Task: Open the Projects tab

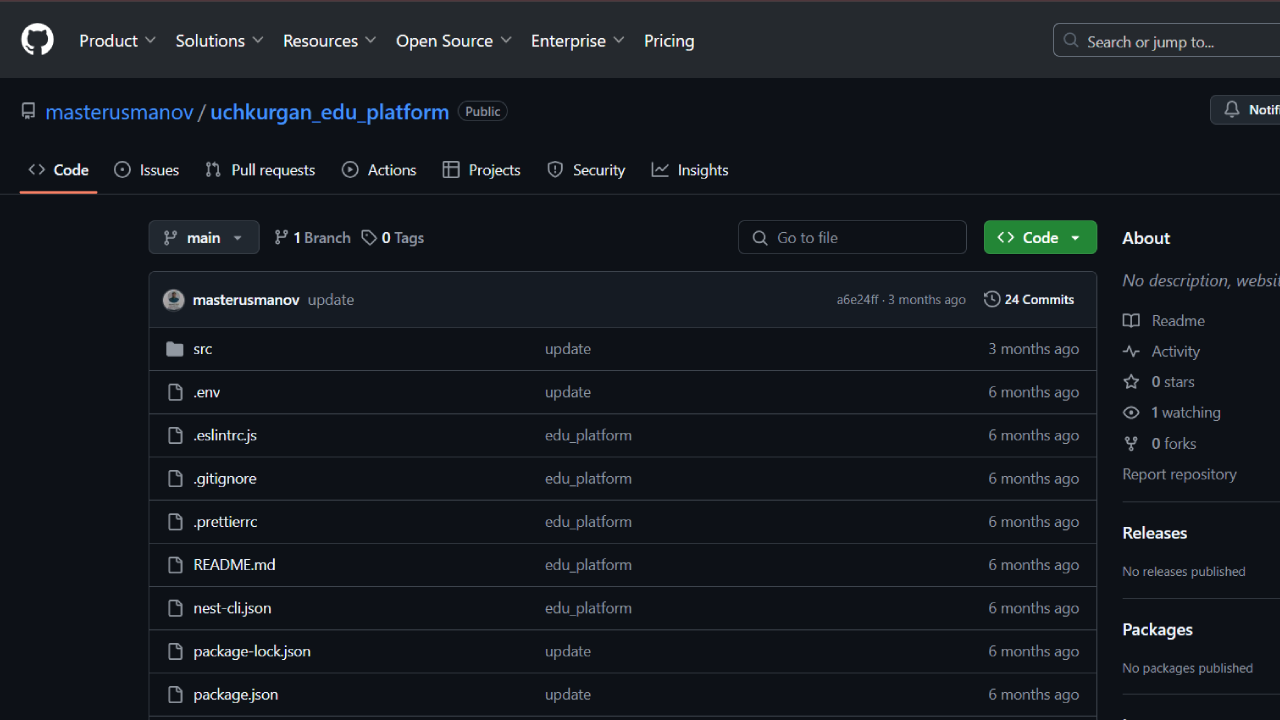Action: [x=482, y=170]
